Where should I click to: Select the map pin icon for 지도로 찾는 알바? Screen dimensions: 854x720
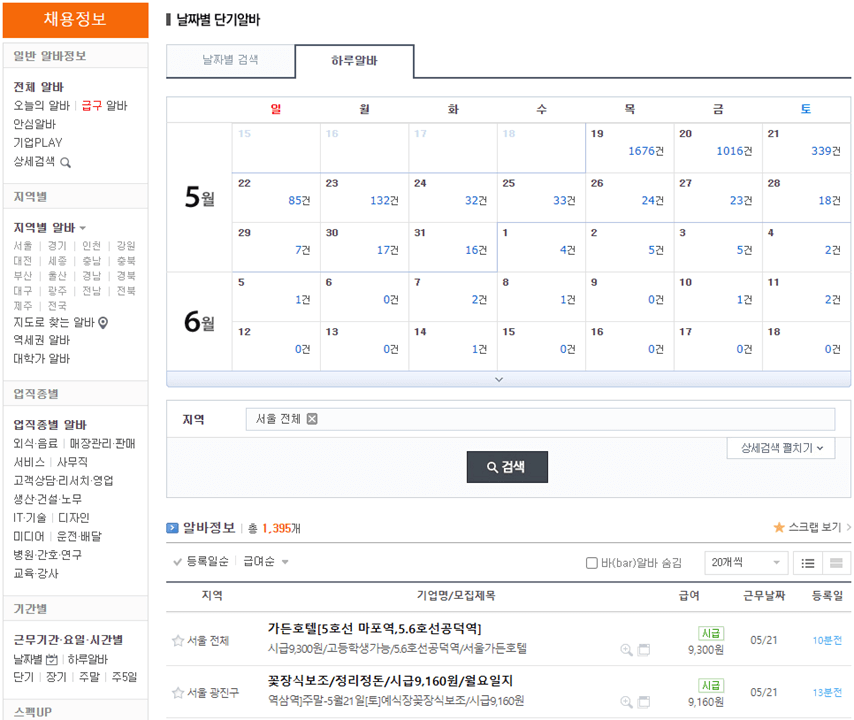[x=103, y=323]
